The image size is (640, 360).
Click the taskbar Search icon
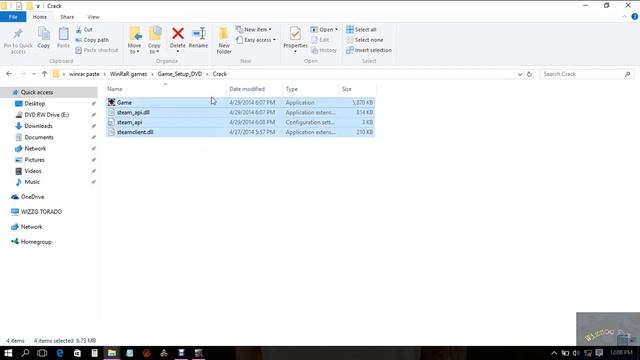pos(25,353)
